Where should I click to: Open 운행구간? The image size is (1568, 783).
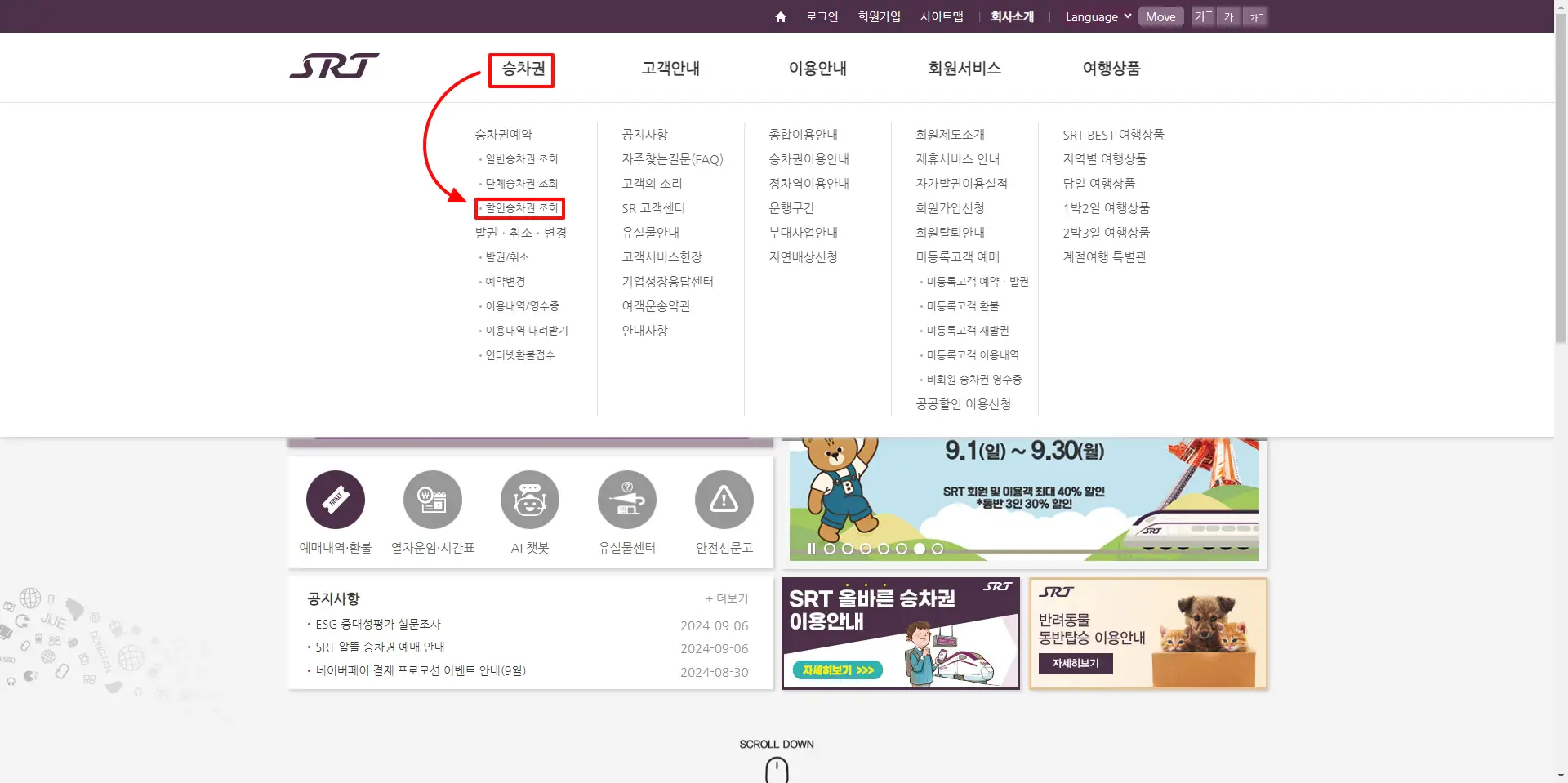tap(791, 208)
